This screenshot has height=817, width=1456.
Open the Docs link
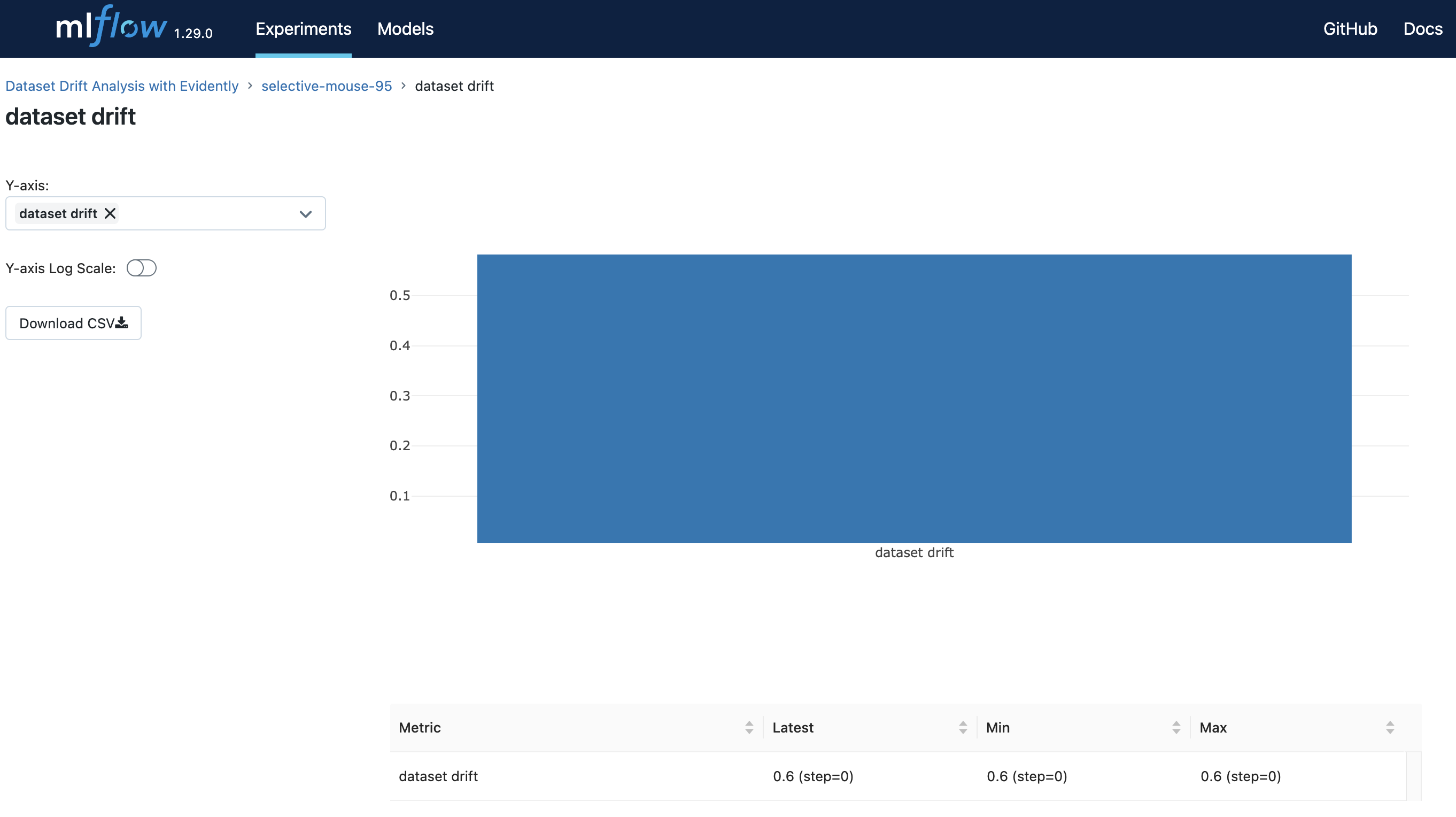(1423, 29)
